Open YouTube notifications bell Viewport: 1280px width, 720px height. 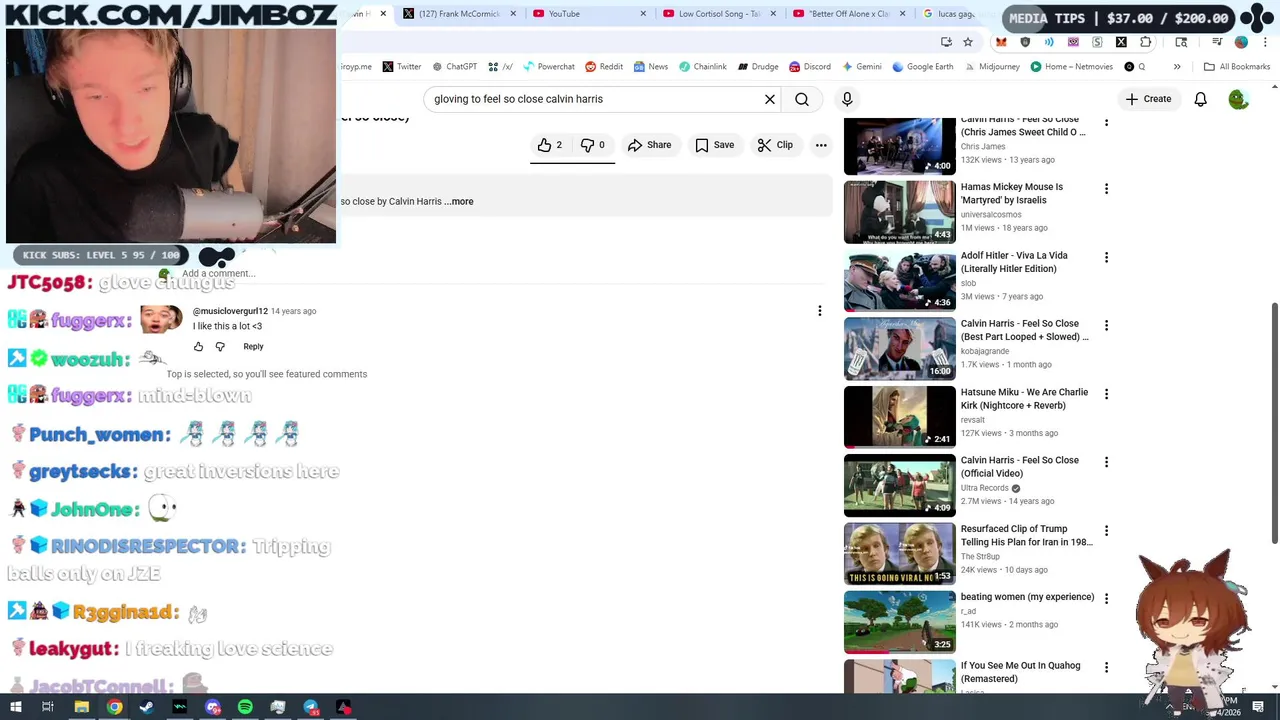pos(1200,99)
